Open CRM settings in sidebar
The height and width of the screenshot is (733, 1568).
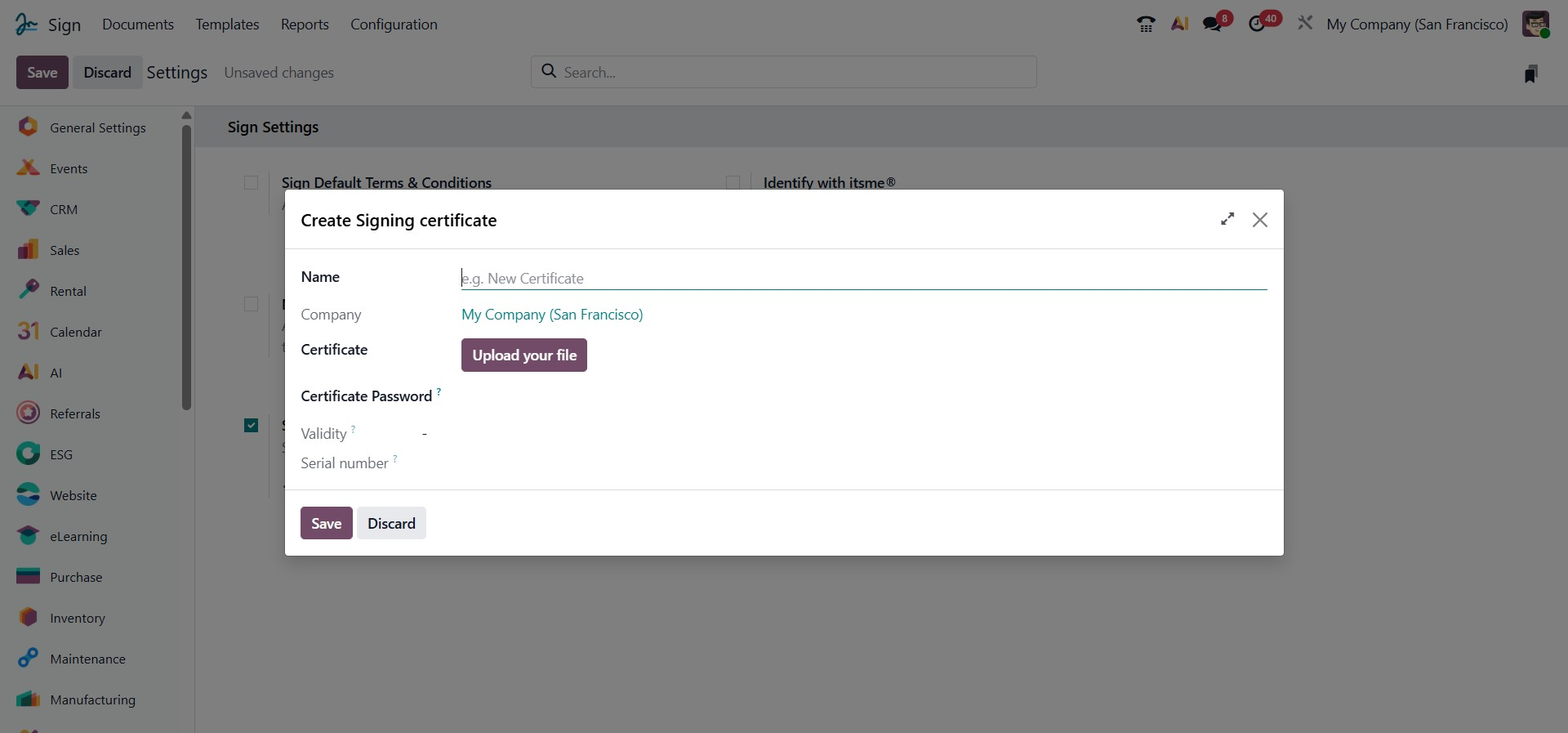(x=64, y=209)
